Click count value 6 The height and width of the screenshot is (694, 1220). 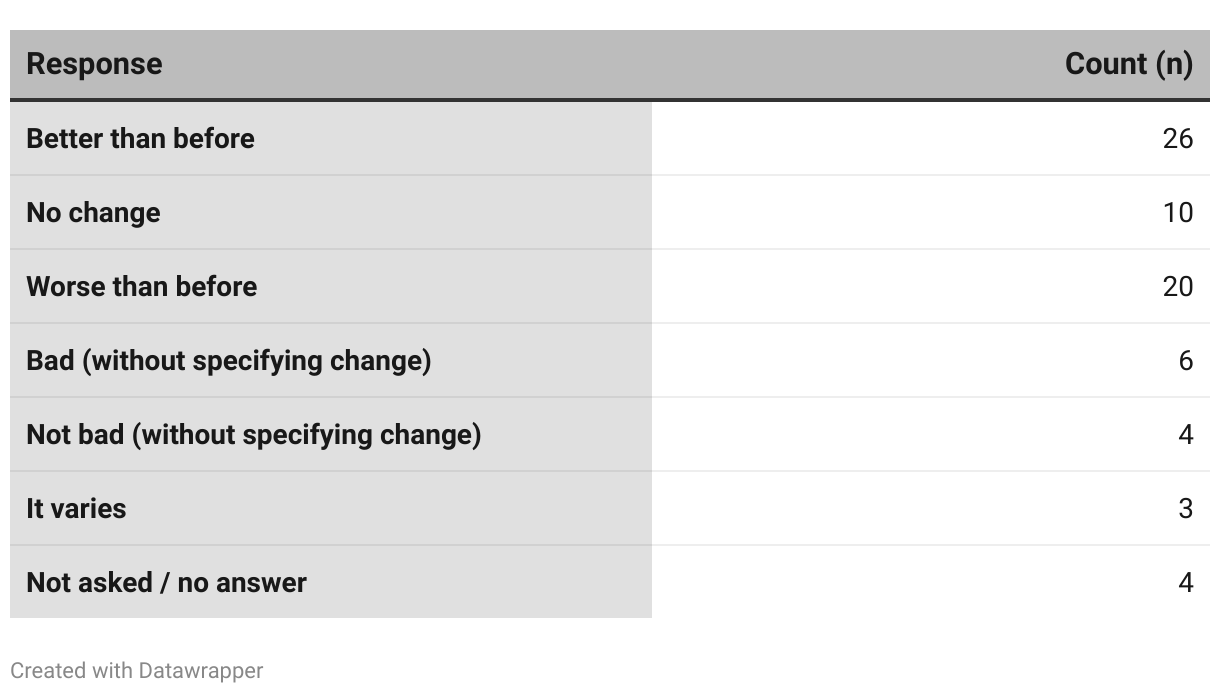(x=1185, y=360)
